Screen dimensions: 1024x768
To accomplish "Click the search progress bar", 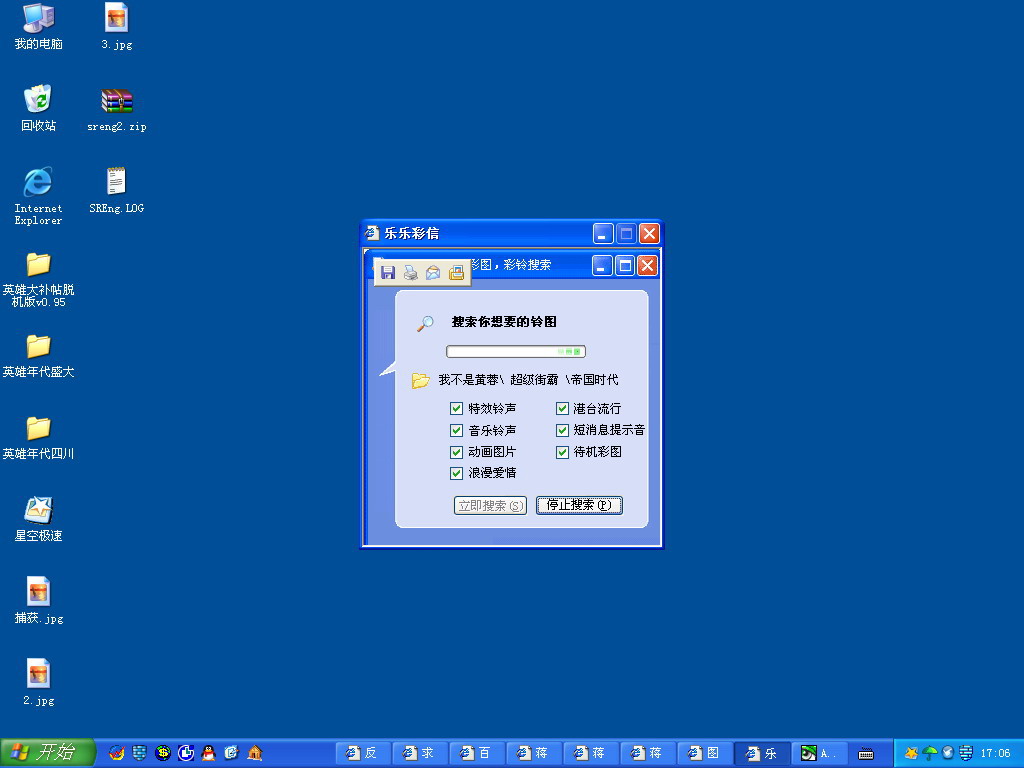I will [515, 352].
